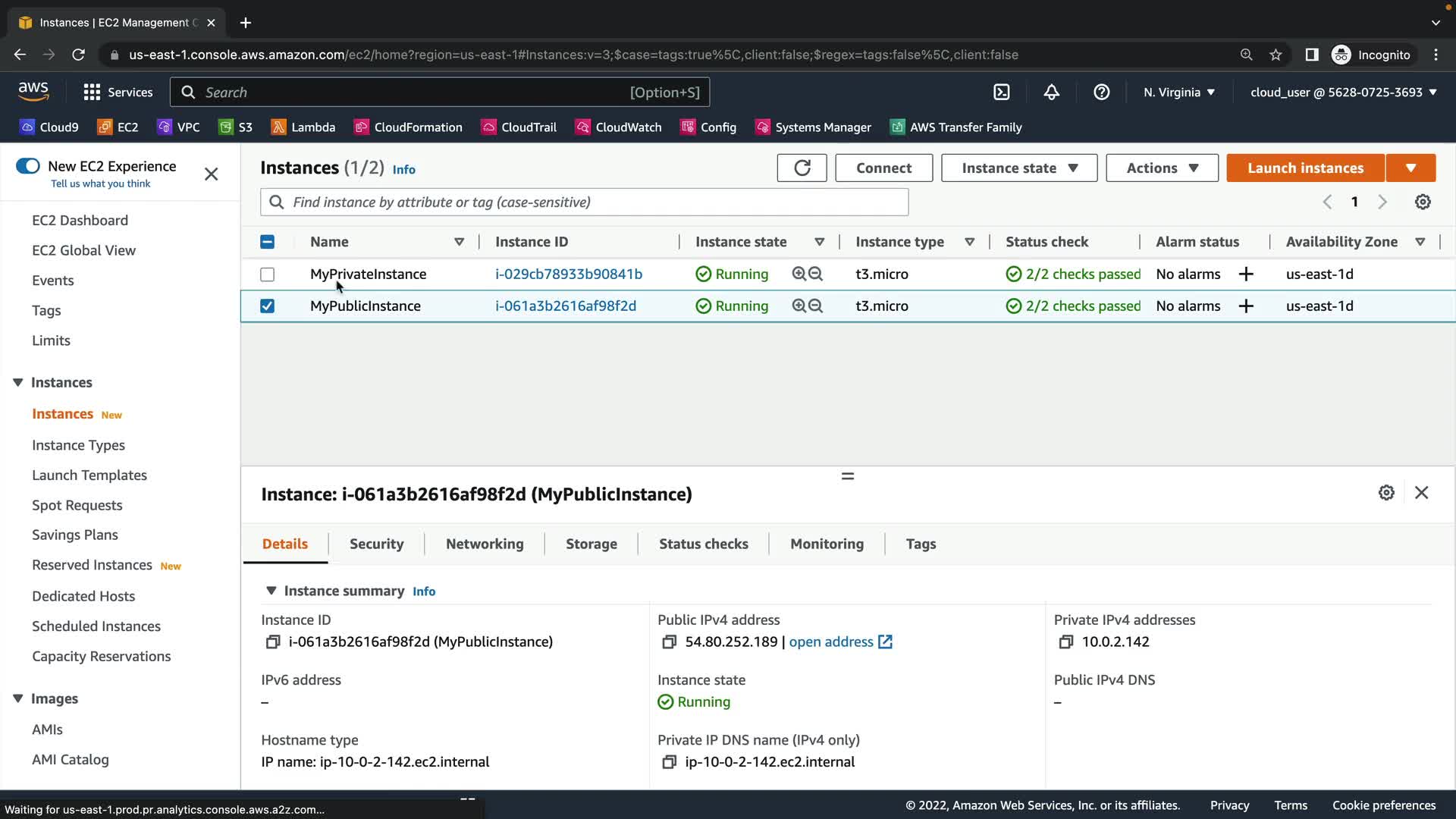Open the Instance state dropdown
This screenshot has height=819, width=1456.
click(1018, 168)
